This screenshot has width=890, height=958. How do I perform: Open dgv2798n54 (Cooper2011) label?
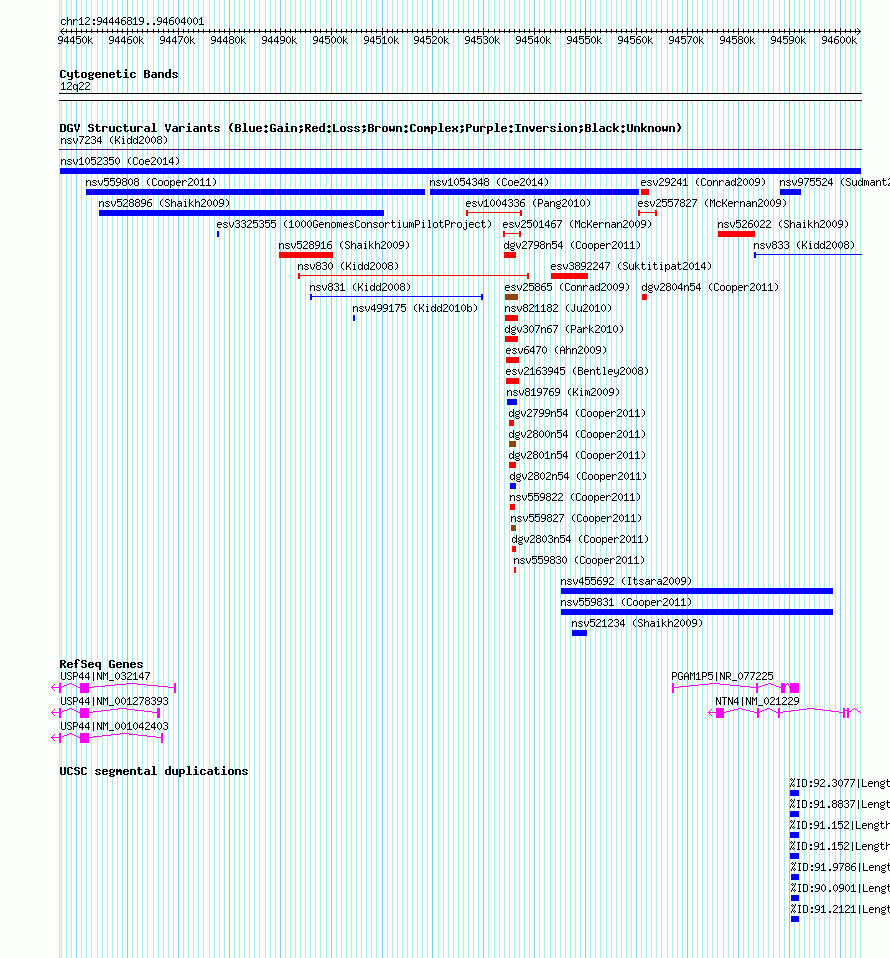point(572,245)
